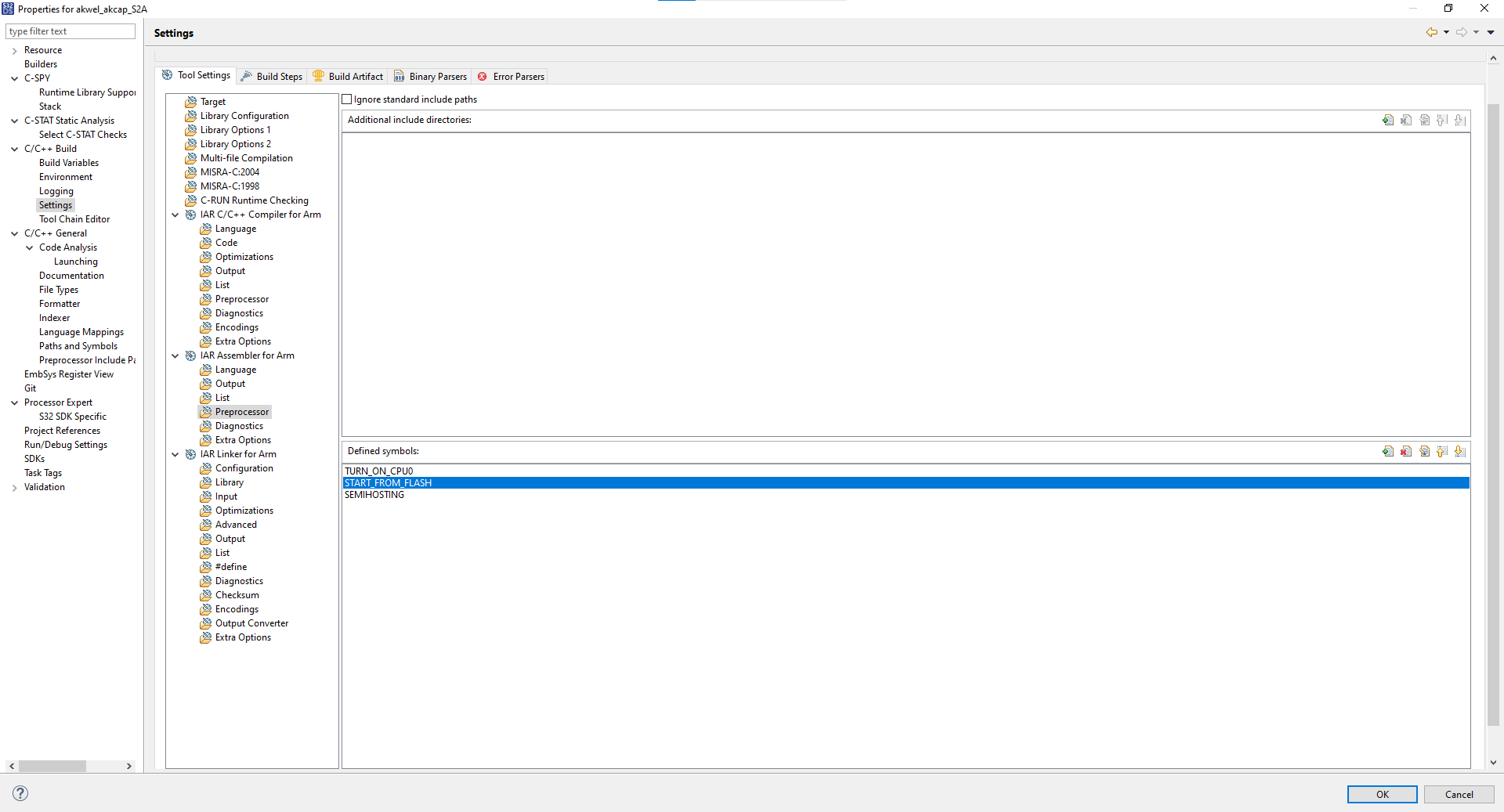
Task: Add a new include directory
Action: [1388, 120]
